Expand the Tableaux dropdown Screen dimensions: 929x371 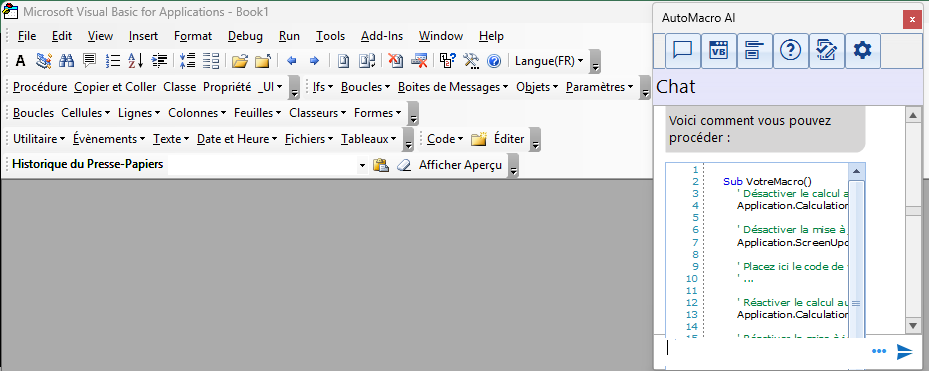pyautogui.click(x=369, y=139)
